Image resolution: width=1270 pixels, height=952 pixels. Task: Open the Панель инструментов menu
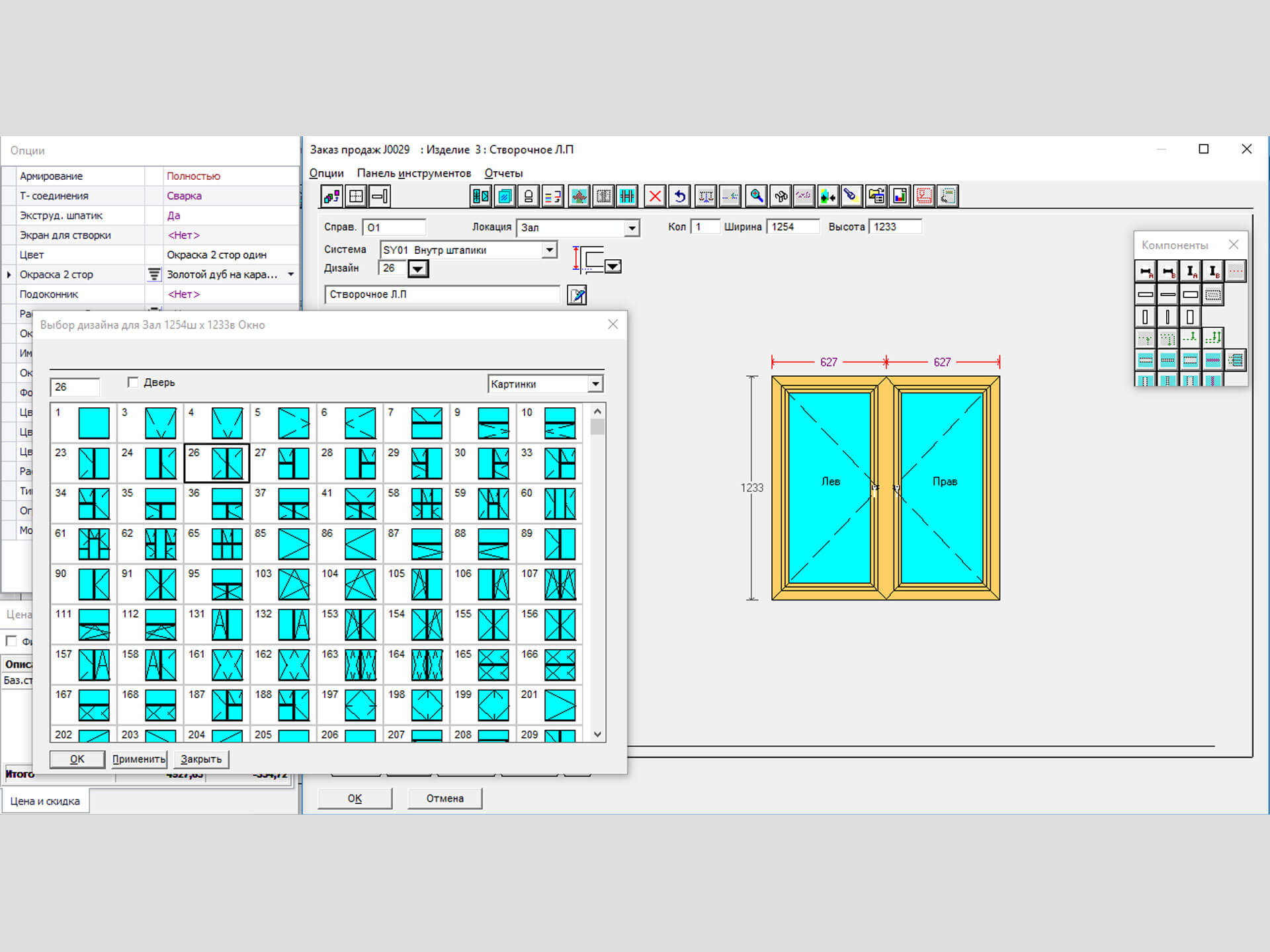(x=413, y=173)
